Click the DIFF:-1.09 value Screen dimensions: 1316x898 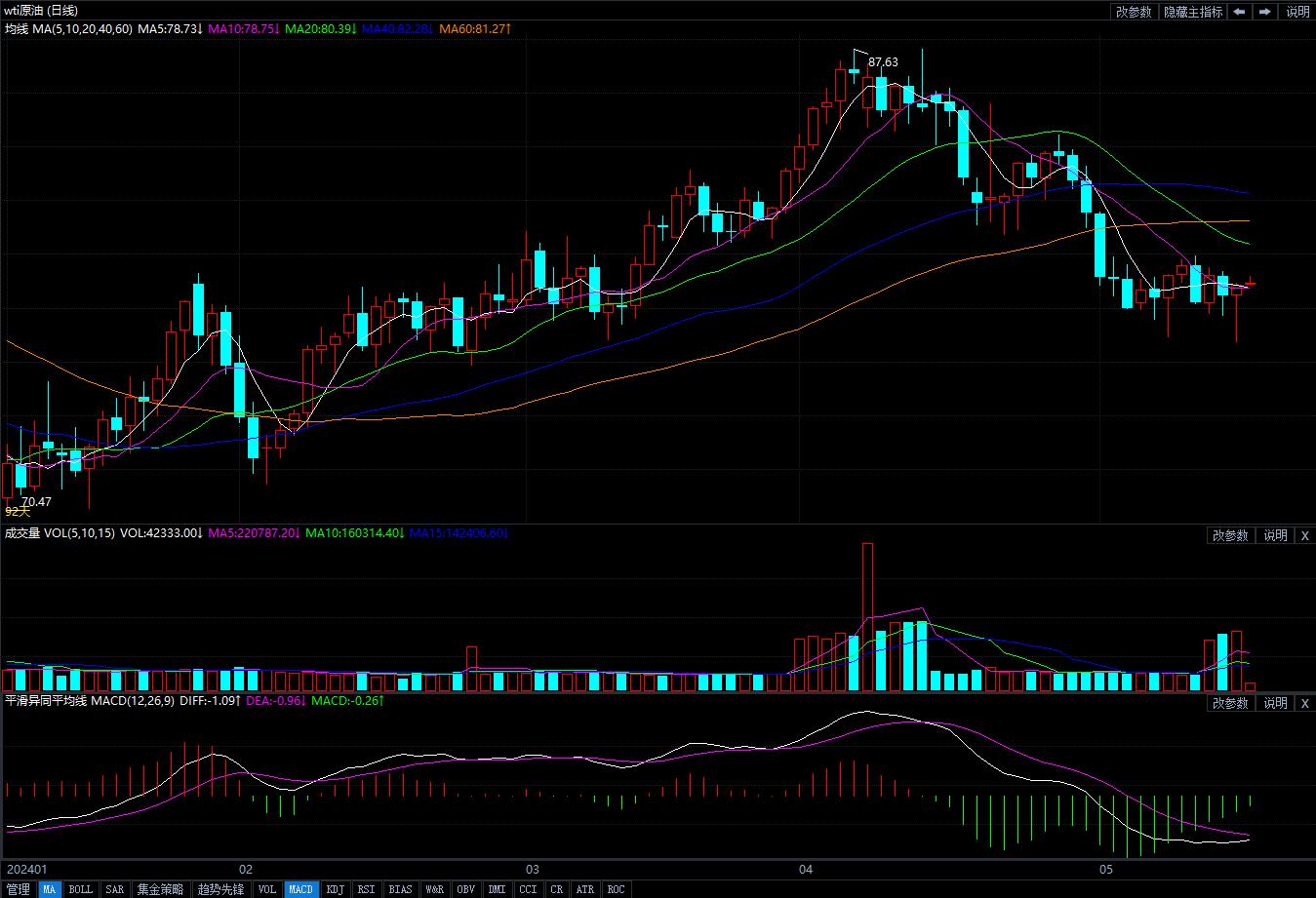click(x=212, y=701)
